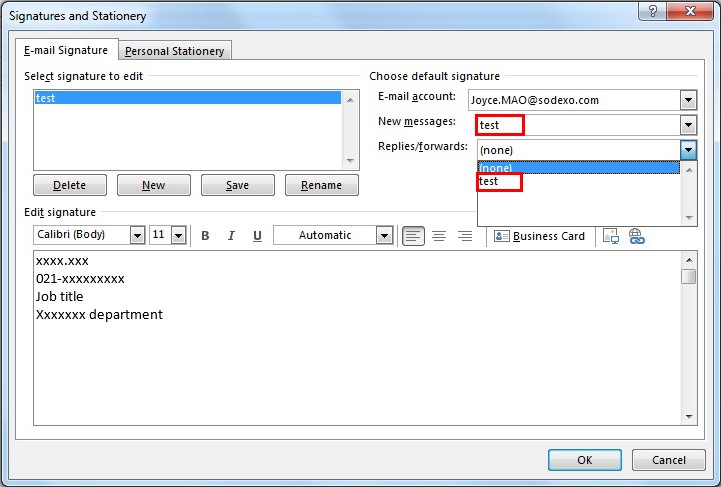
Task: Select the test signature in the list
Action: 188,98
